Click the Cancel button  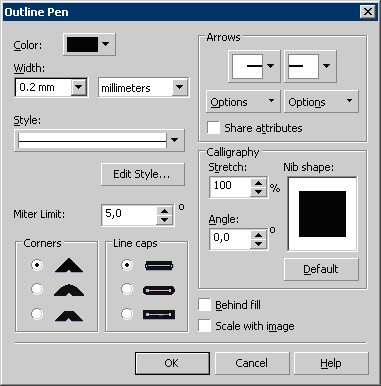click(252, 363)
